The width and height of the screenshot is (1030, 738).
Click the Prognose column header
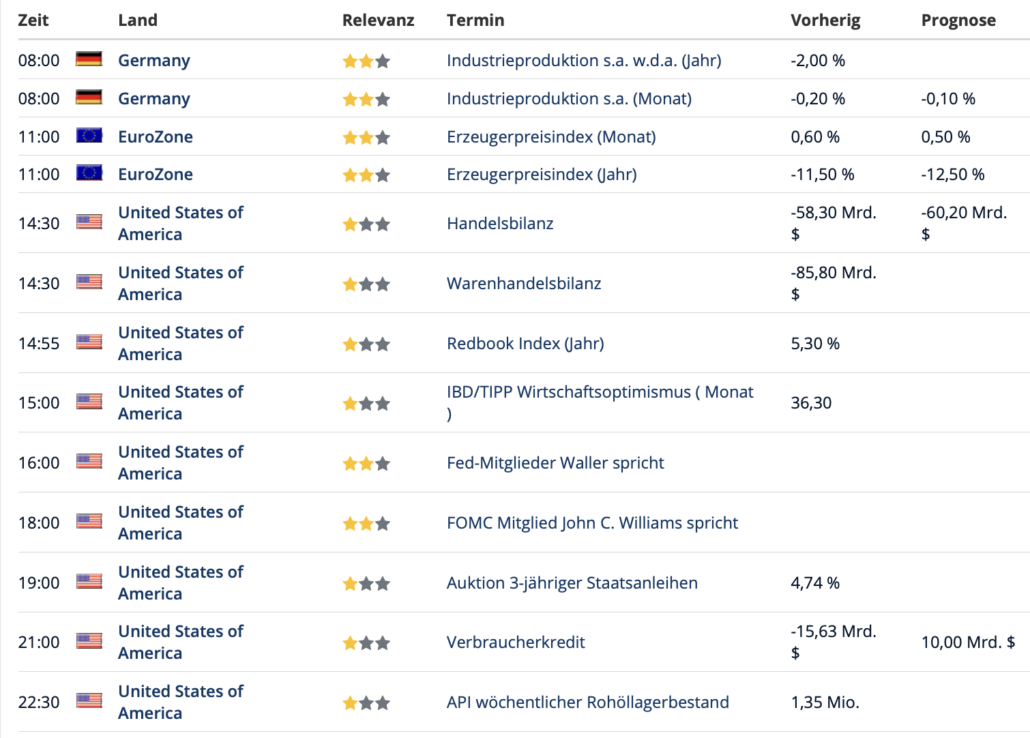[x=958, y=20]
